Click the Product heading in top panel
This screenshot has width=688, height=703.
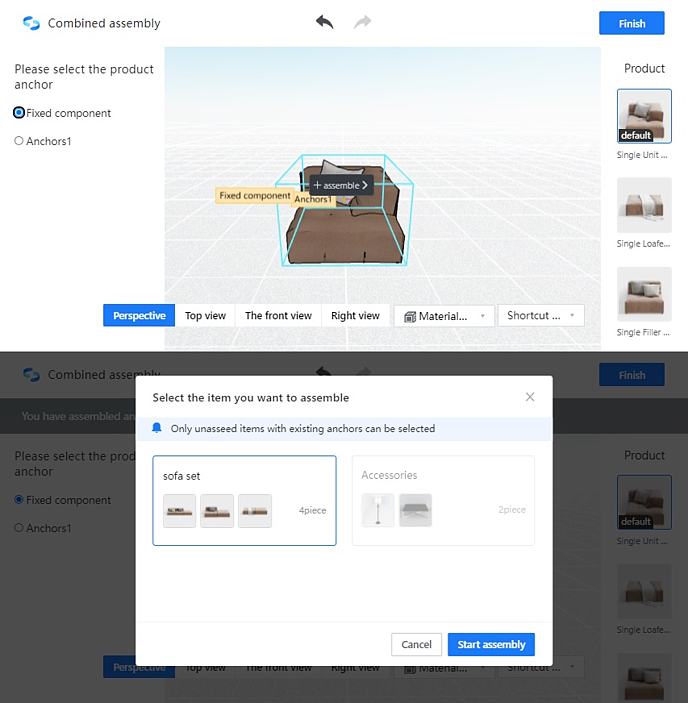[x=644, y=69]
